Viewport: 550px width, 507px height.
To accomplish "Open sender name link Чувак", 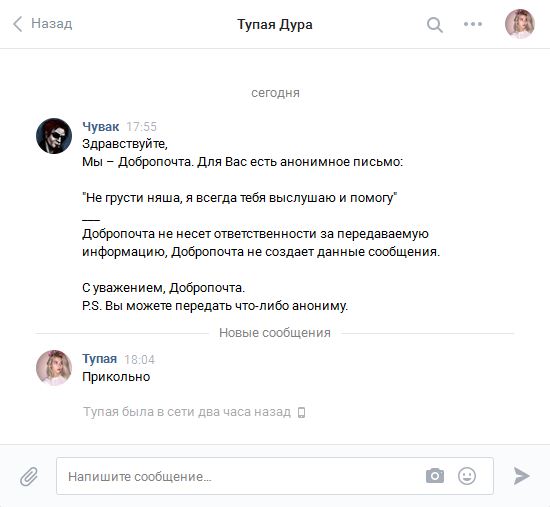I will [x=101, y=127].
